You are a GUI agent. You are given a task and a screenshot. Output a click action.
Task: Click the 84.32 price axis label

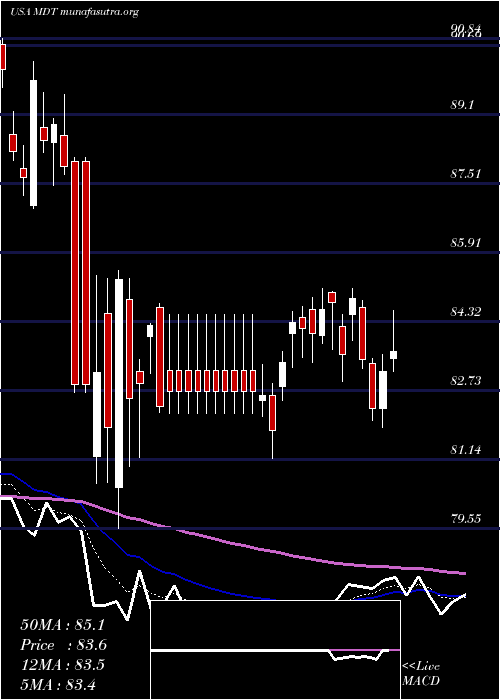(465, 311)
